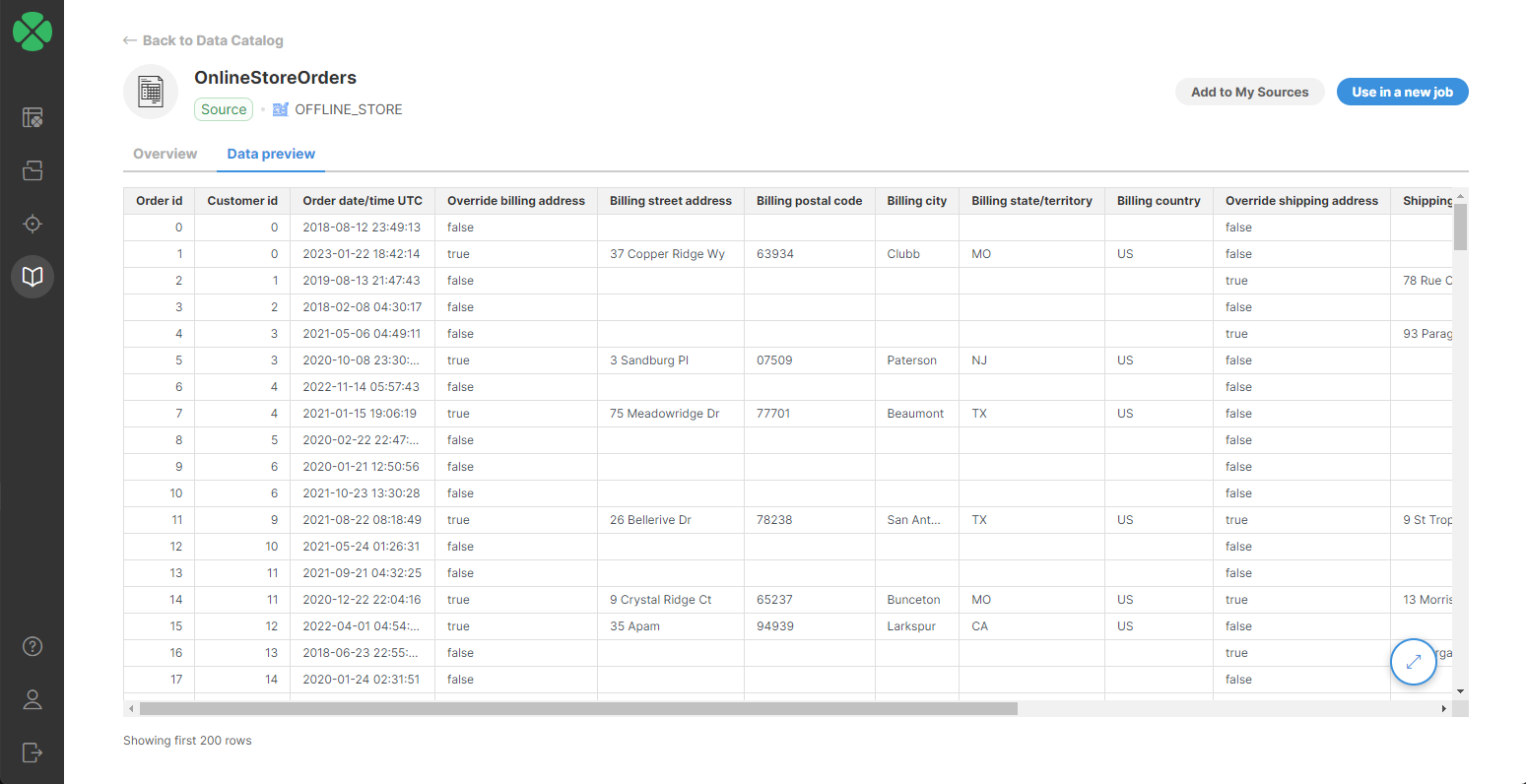The width and height of the screenshot is (1526, 784).
Task: Open Help via the question mark icon
Action: click(33, 646)
